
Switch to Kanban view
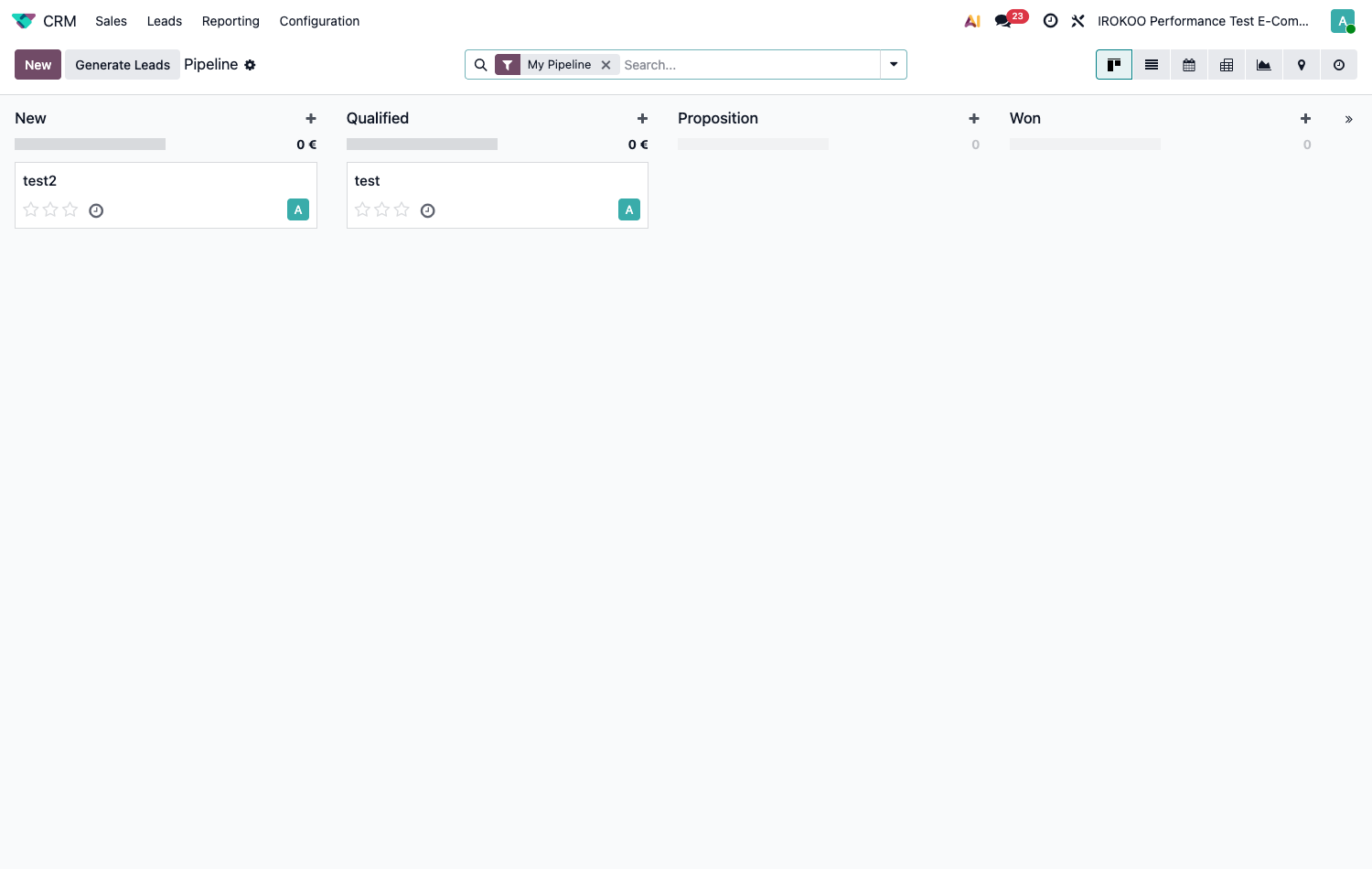(x=1114, y=65)
